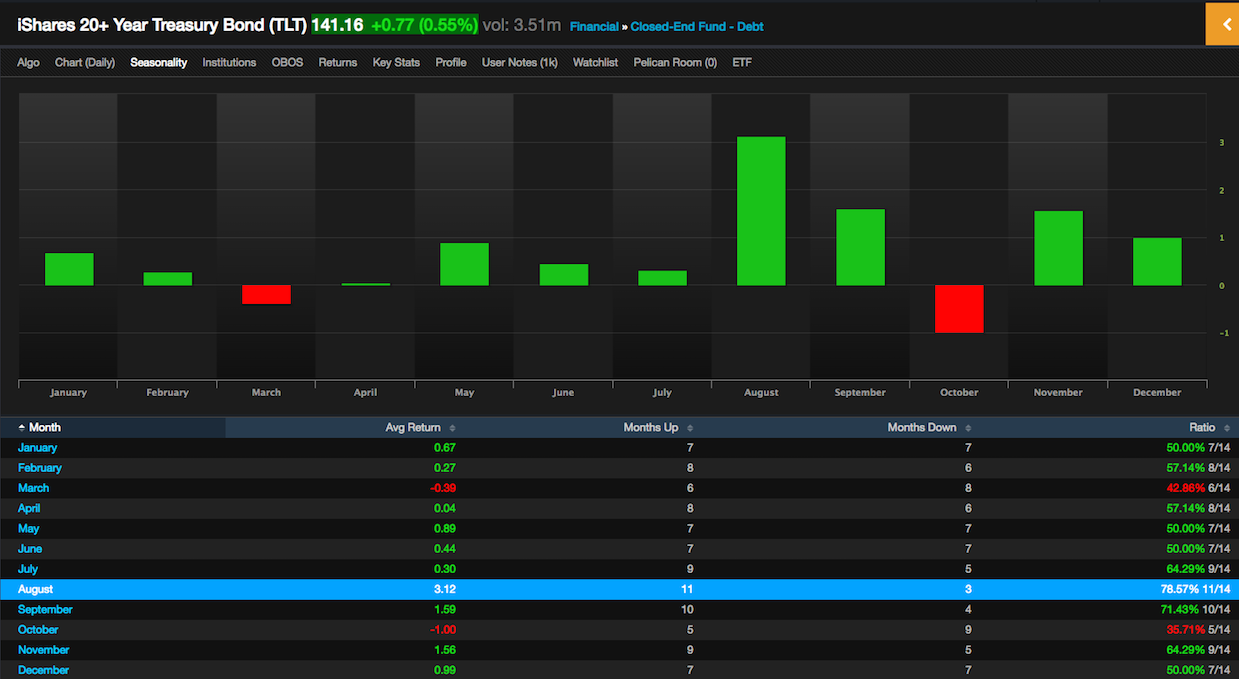Image resolution: width=1239 pixels, height=679 pixels.
Task: Click the TLT price 141.16
Action: click(x=337, y=25)
